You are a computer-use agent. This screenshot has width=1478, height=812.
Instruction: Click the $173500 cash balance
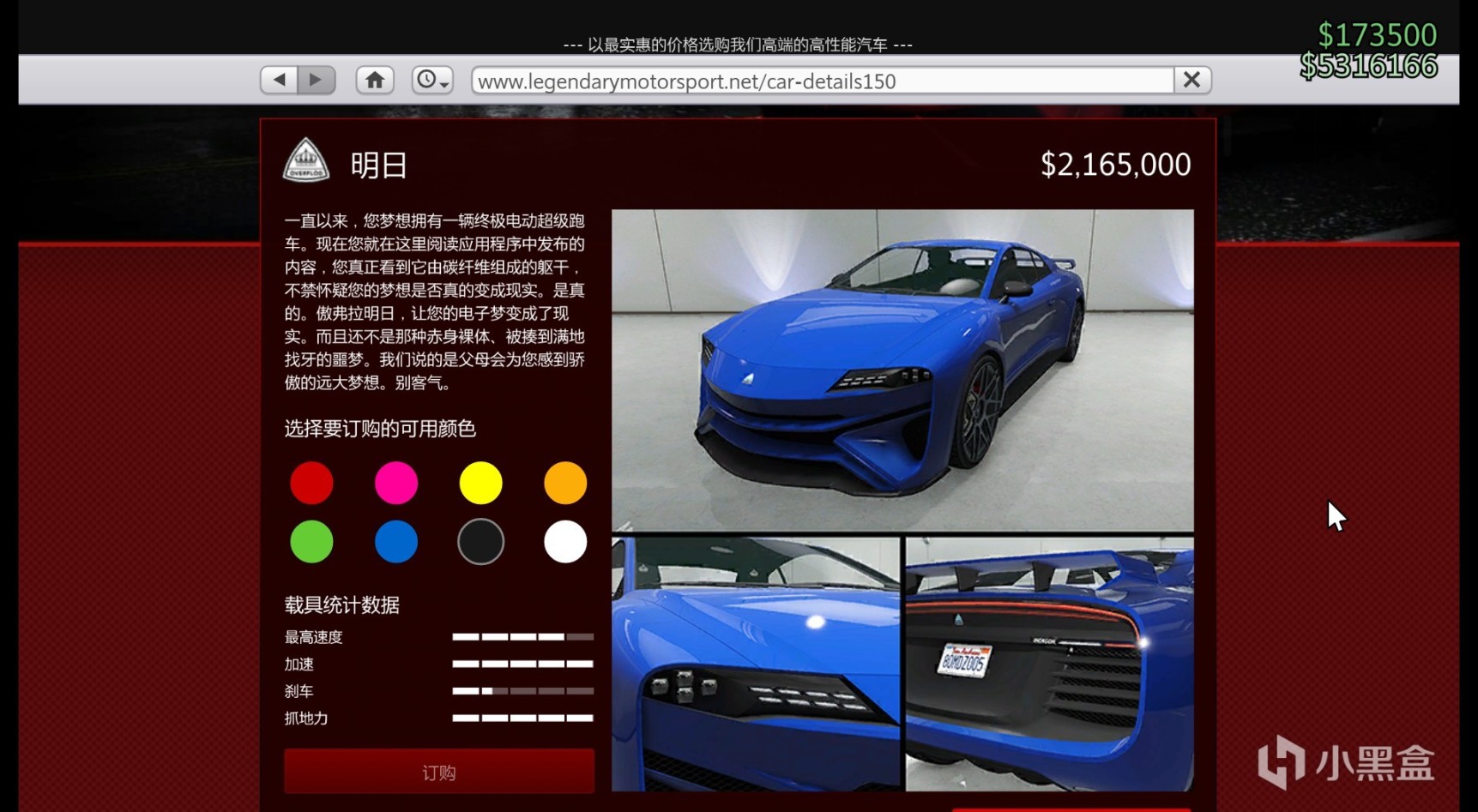[1377, 35]
